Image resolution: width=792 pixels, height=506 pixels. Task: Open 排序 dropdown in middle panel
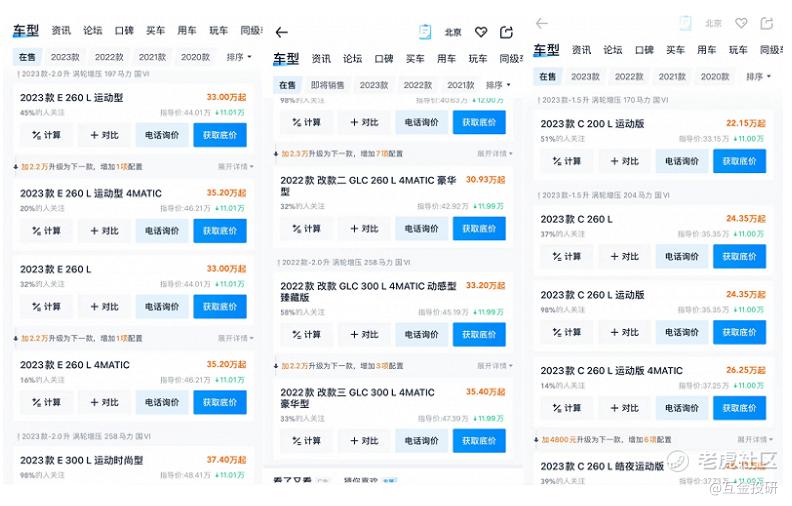coord(498,85)
